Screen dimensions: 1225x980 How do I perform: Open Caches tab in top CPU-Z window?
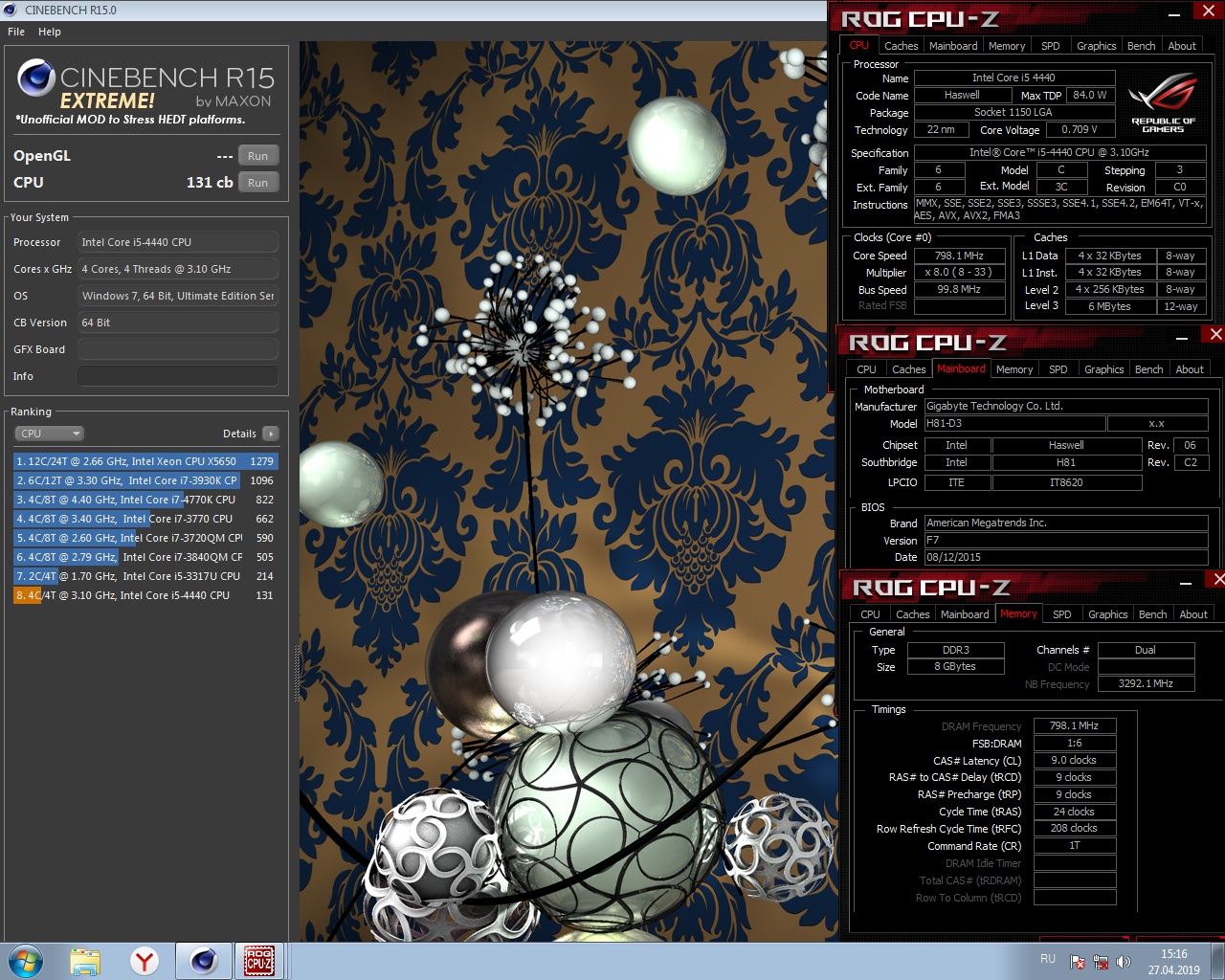901,46
